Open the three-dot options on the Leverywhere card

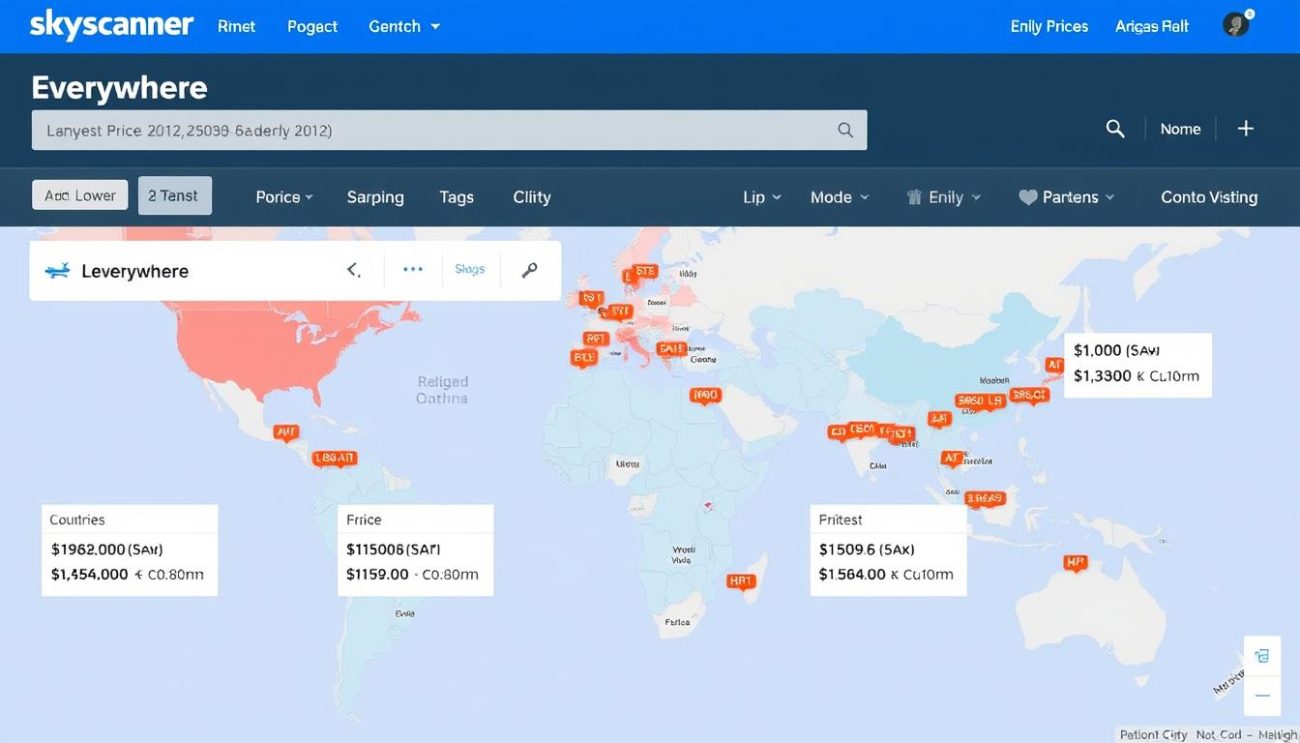pos(412,270)
